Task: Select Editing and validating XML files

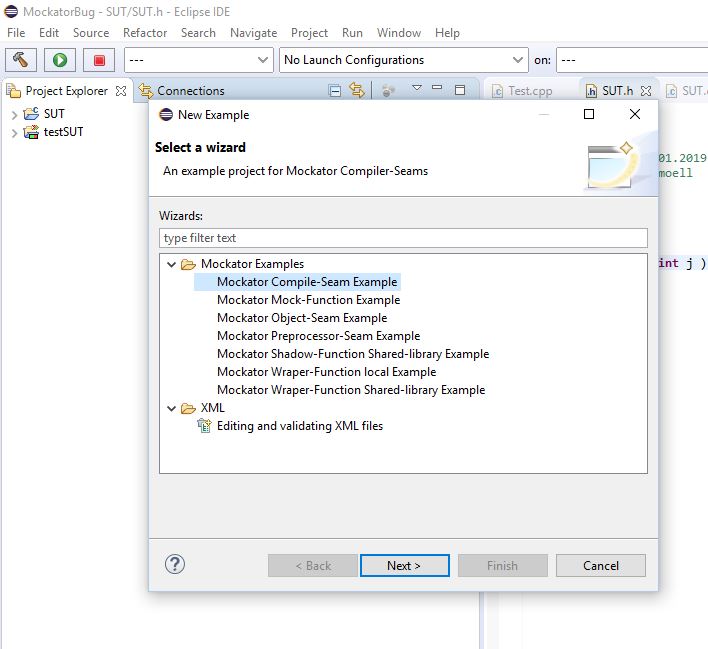Action: (300, 426)
